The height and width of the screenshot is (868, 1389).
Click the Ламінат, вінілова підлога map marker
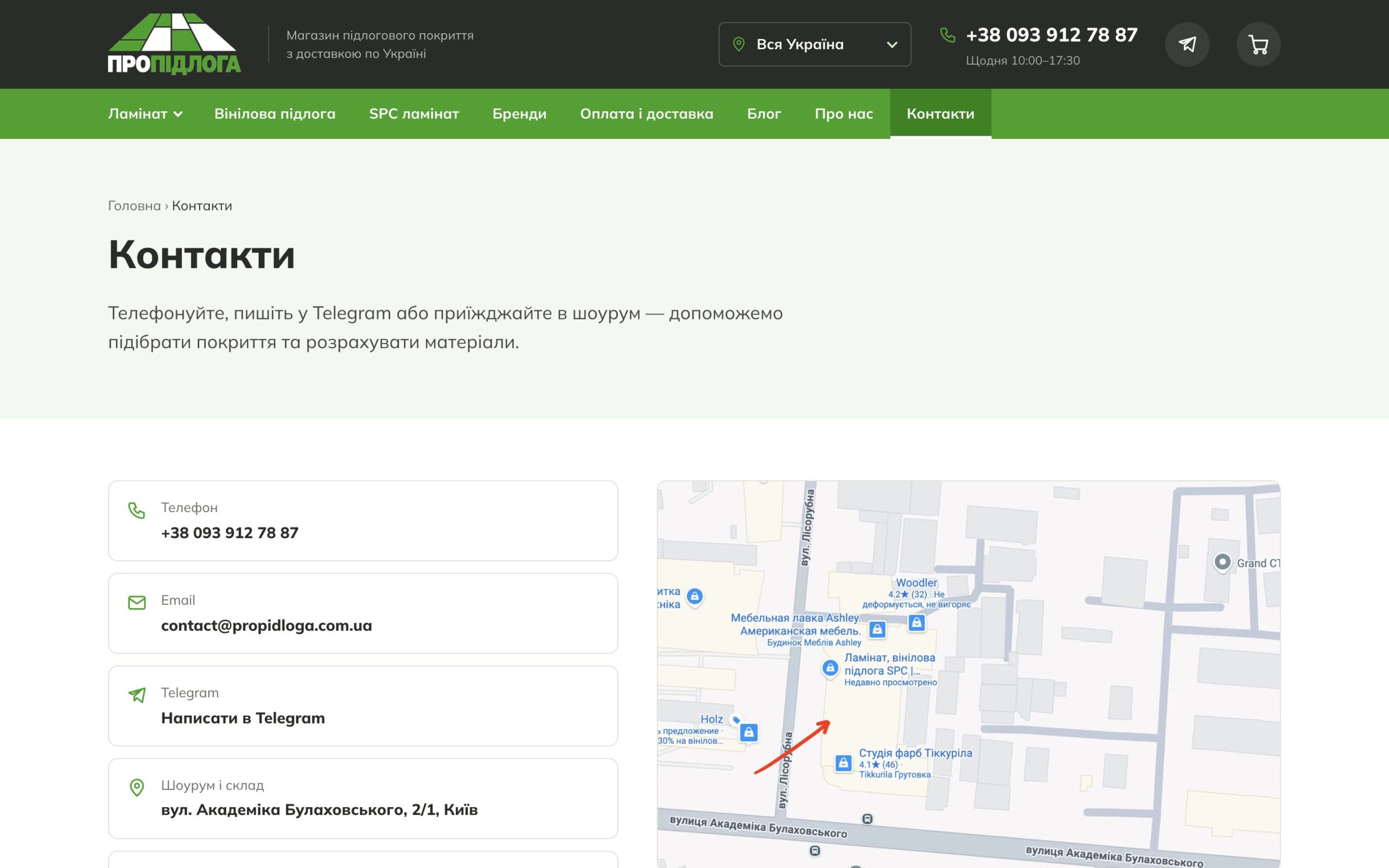coord(830,668)
